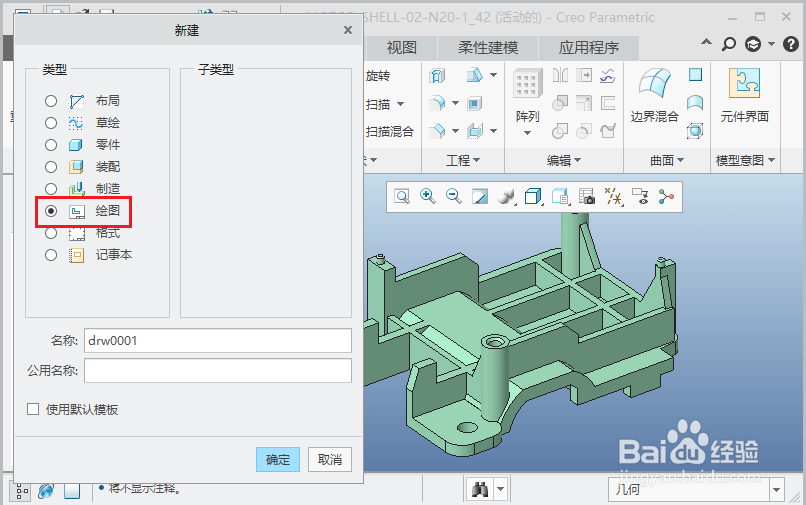Click the binoculars find icon in status bar
The height and width of the screenshot is (505, 806).
tap(480, 490)
